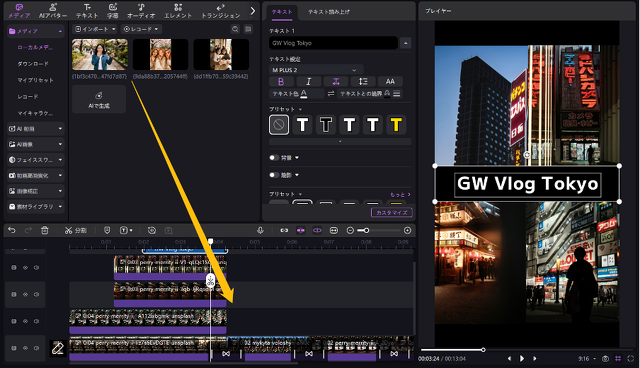Undo the last action in timeline toolbar
The image size is (640, 368).
pyautogui.click(x=11, y=231)
